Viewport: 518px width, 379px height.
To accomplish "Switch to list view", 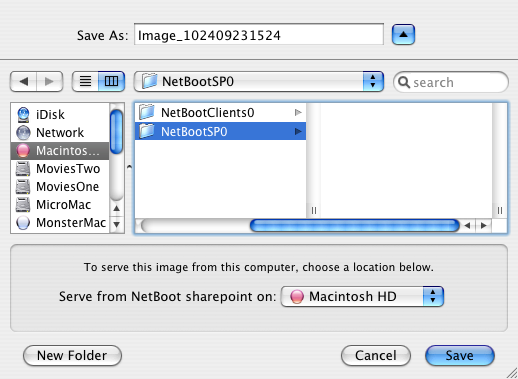I will [85, 81].
